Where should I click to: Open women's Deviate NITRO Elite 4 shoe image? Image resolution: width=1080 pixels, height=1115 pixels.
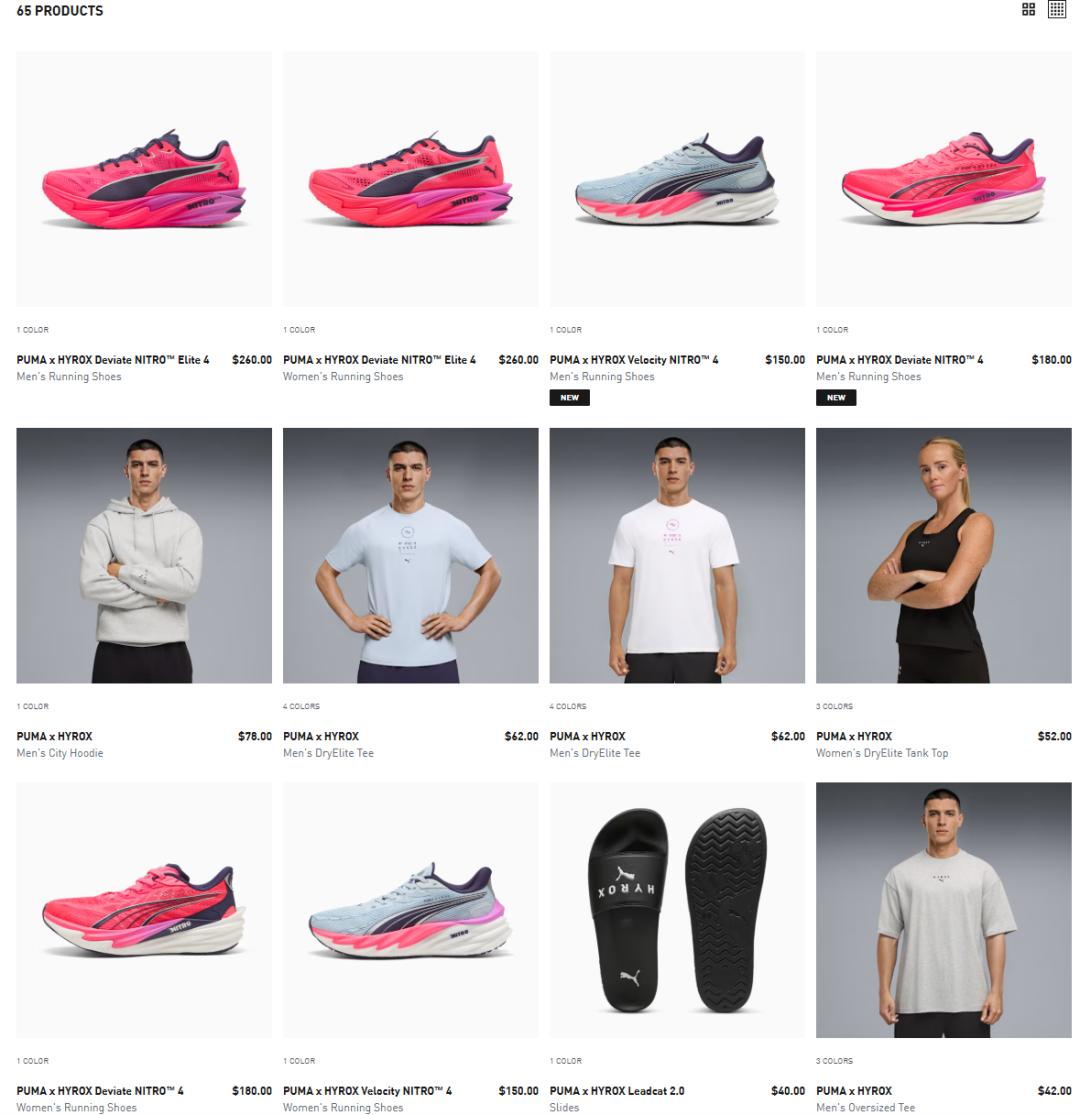coord(410,179)
